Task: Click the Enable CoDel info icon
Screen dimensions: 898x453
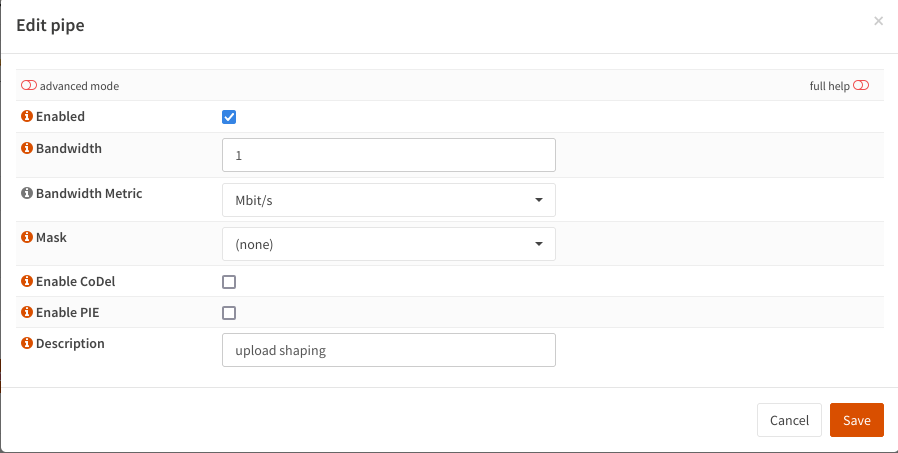Action: (x=27, y=282)
